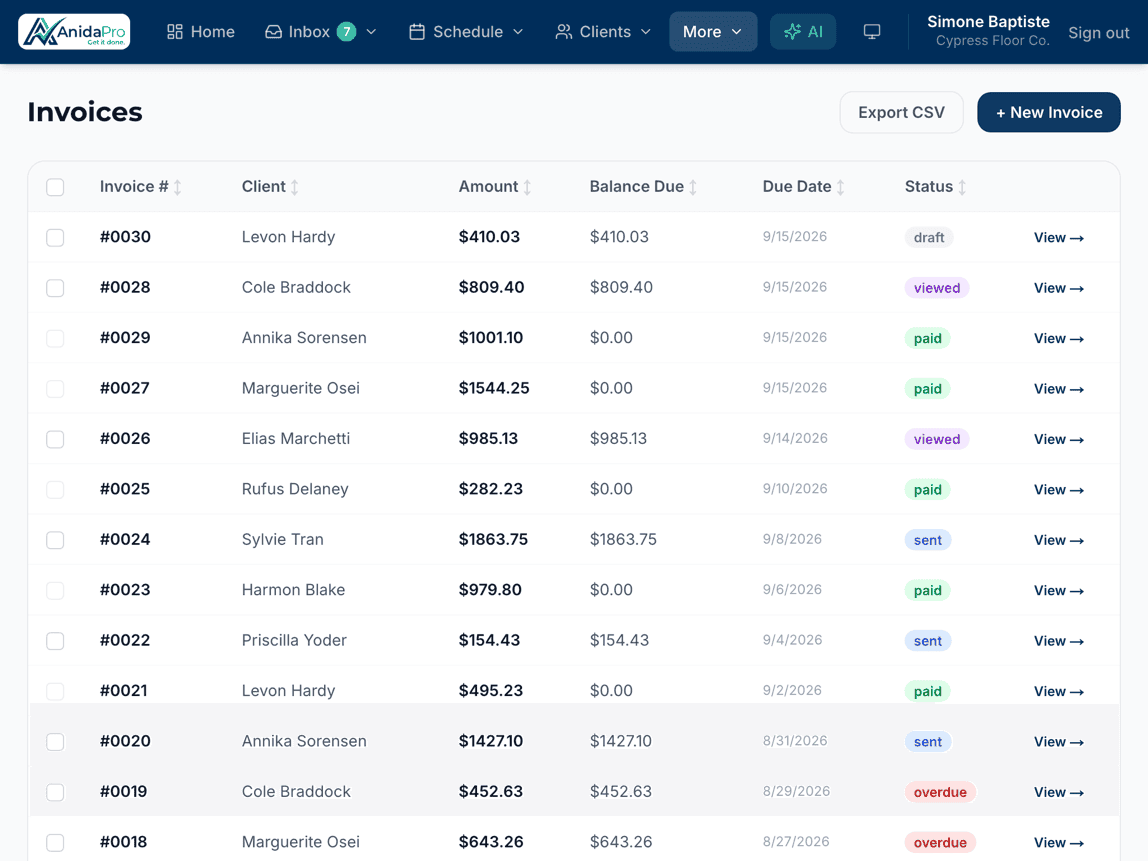Image resolution: width=1148 pixels, height=861 pixels.
Task: Toggle the select-all invoices checkbox
Action: click(55, 187)
